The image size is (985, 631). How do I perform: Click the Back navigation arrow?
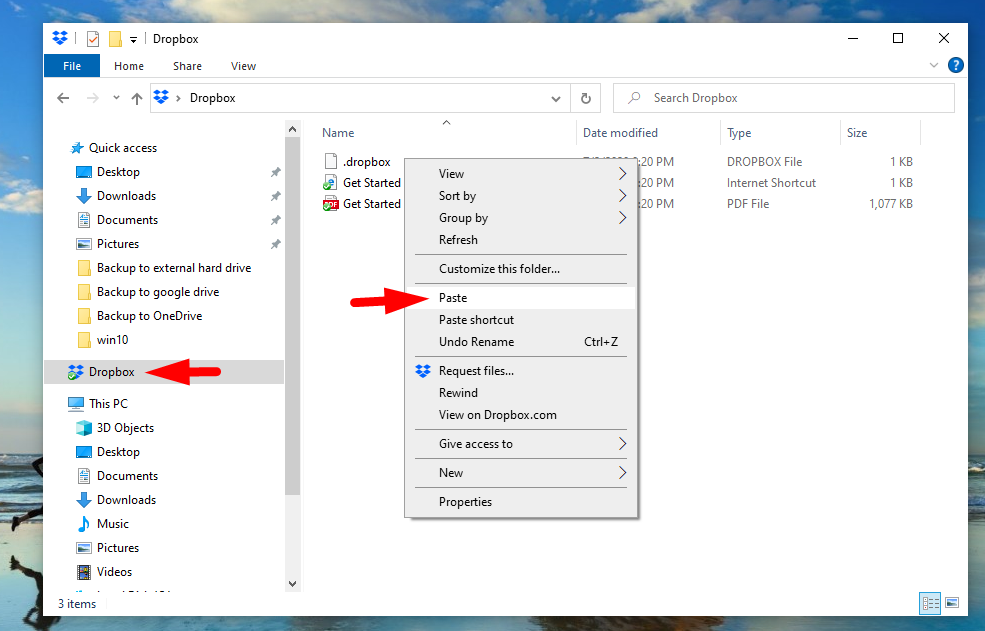63,98
